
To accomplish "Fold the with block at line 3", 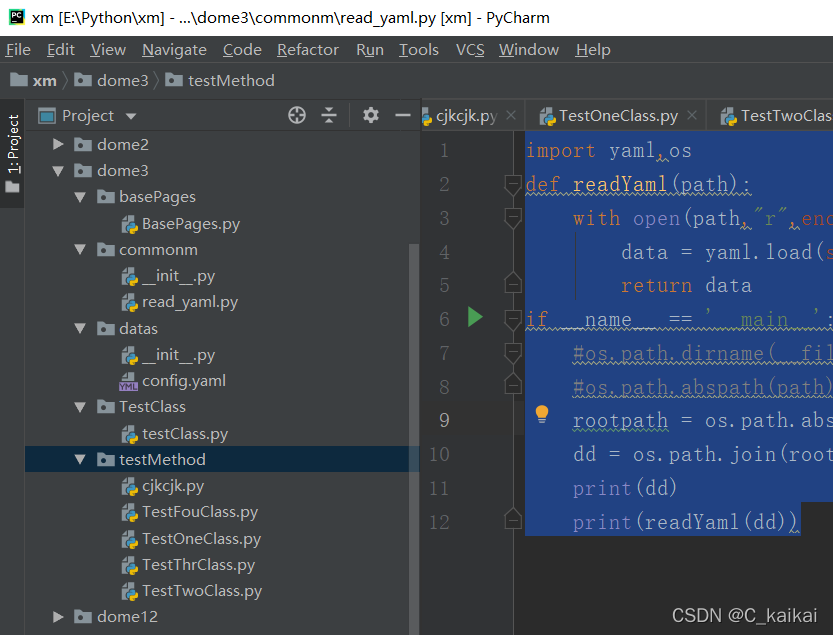I will (x=513, y=218).
